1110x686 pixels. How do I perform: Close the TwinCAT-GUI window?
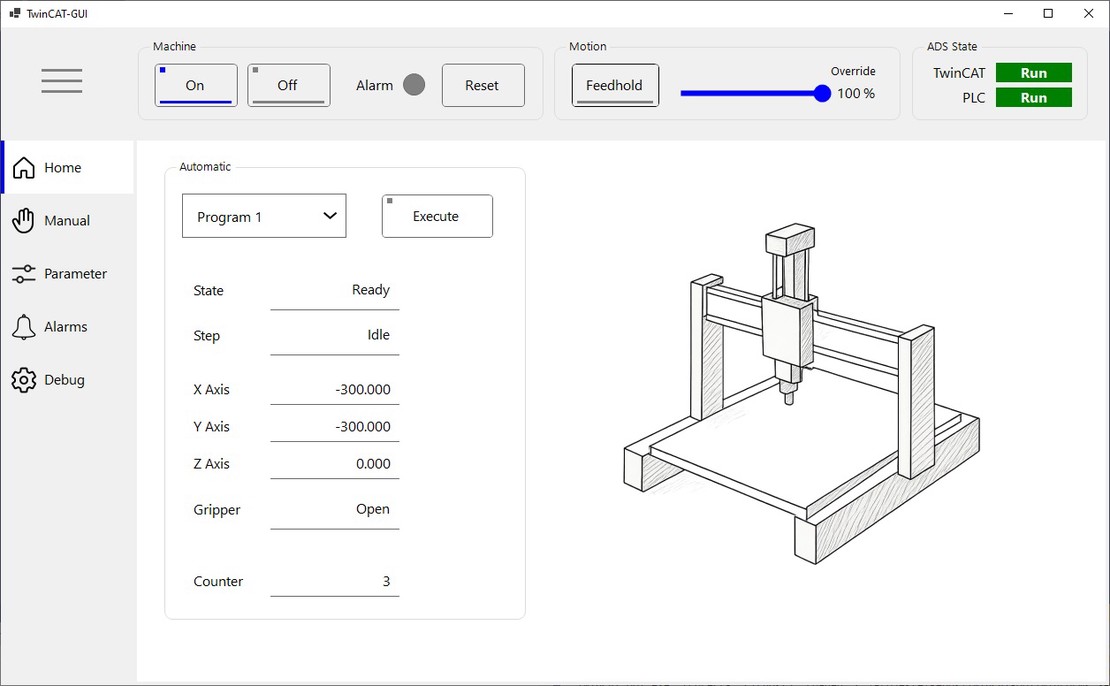[x=1089, y=13]
